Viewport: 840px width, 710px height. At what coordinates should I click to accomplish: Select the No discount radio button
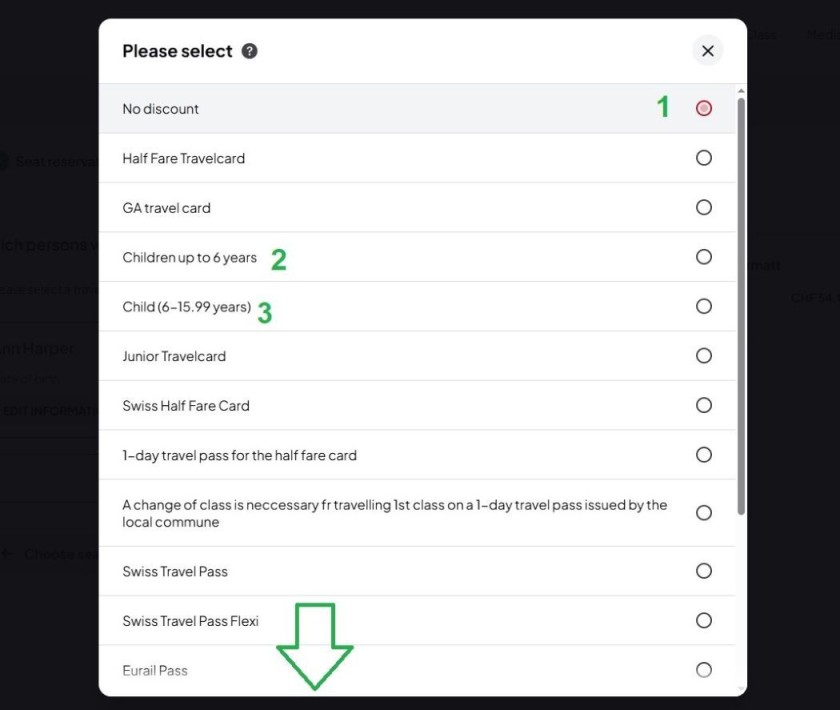(704, 107)
